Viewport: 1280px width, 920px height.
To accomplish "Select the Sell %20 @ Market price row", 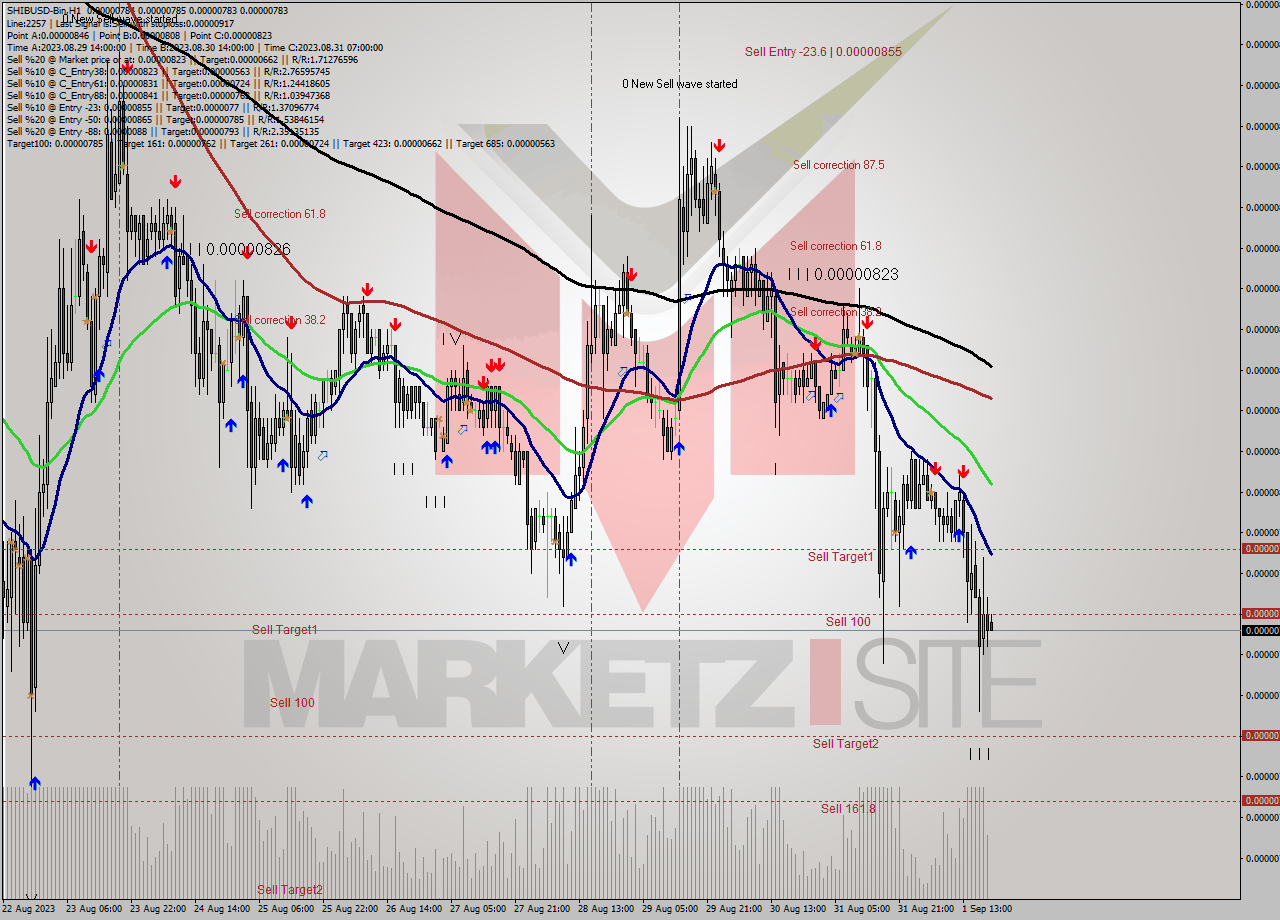I will click(182, 59).
